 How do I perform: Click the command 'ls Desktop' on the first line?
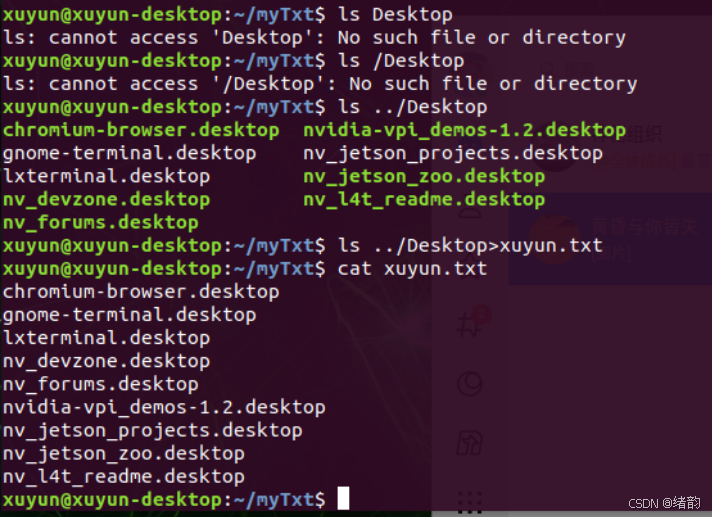tap(395, 15)
